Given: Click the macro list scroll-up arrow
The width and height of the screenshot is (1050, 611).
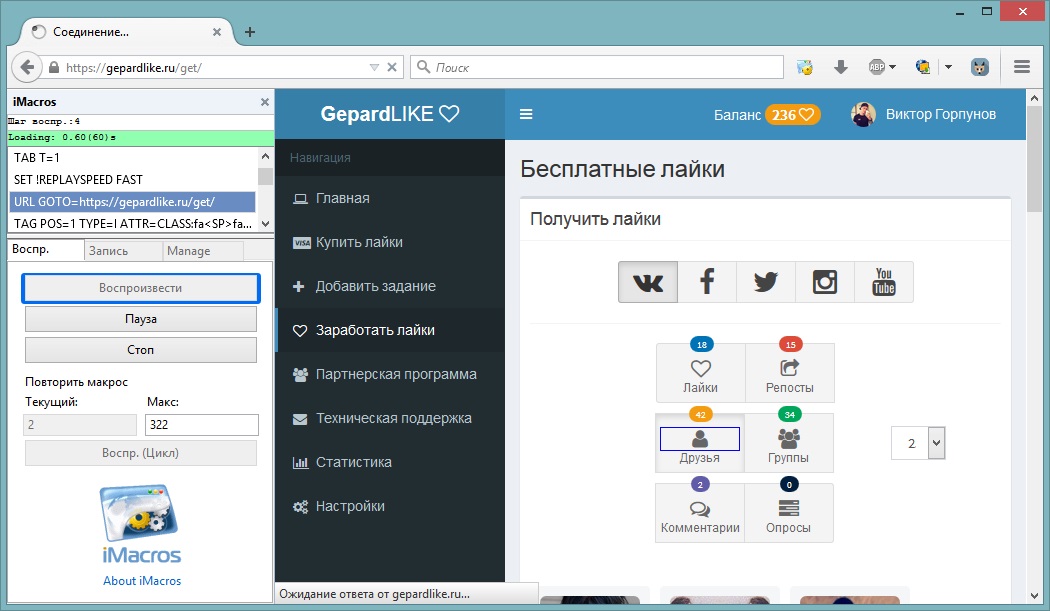Looking at the screenshot, I should 265,156.
